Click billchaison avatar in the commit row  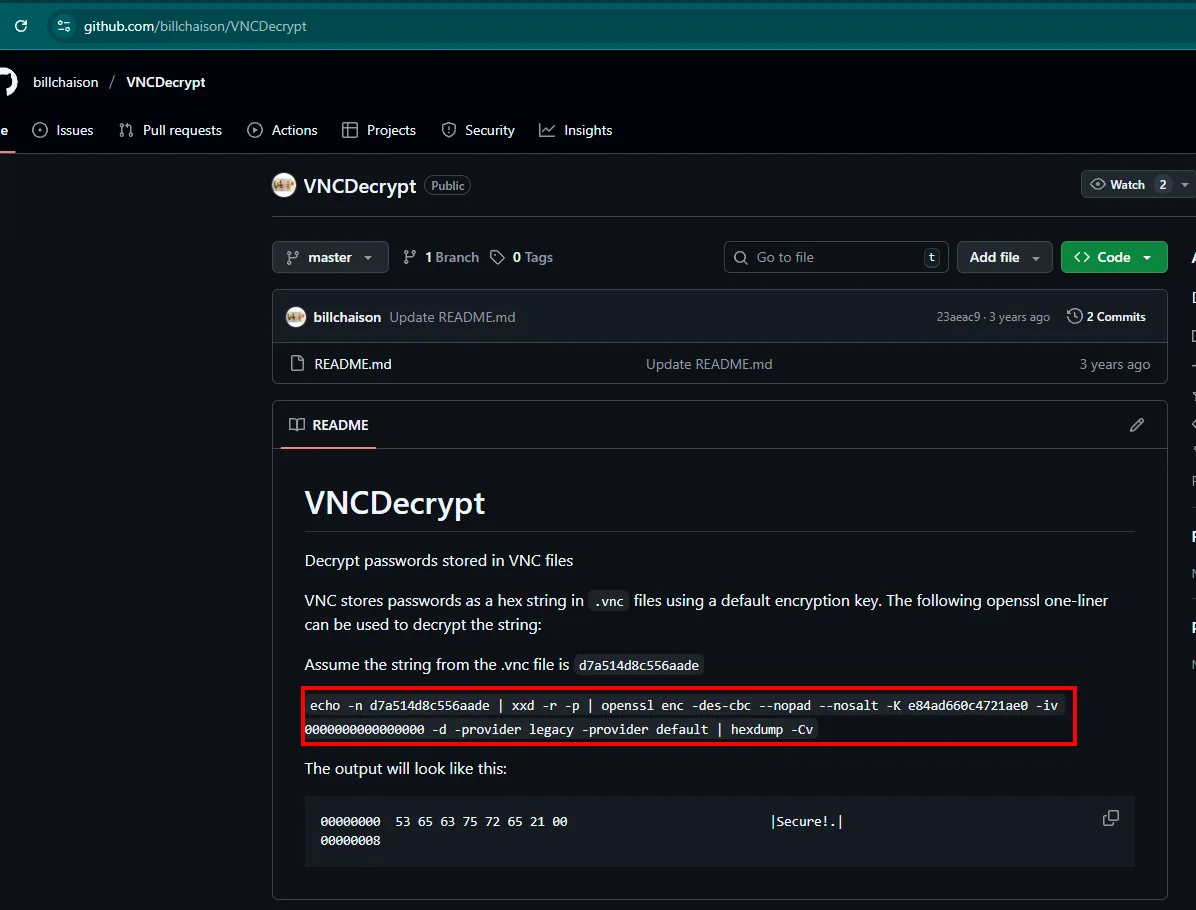point(296,317)
